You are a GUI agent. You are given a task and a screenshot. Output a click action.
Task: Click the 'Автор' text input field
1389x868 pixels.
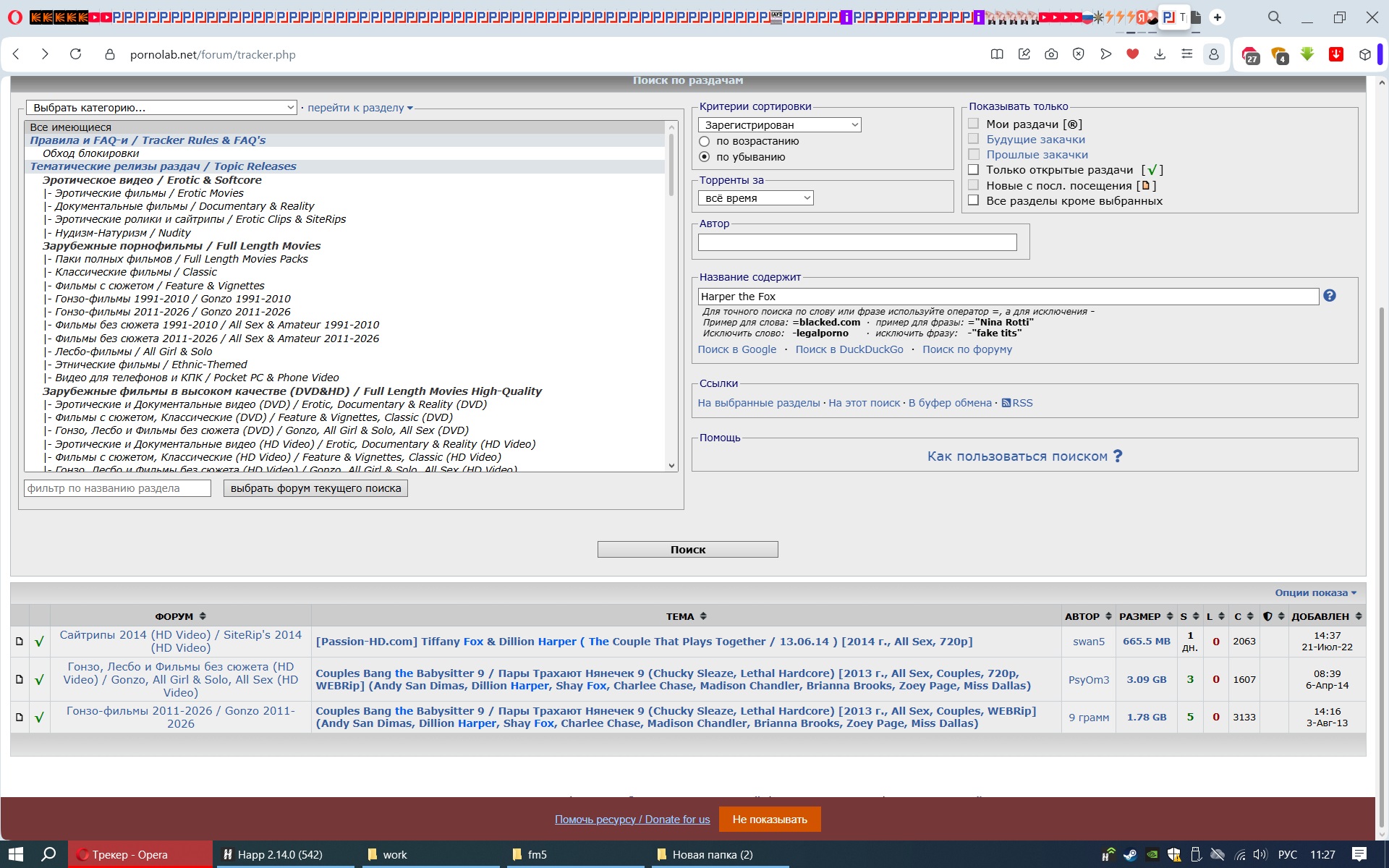pos(857,242)
